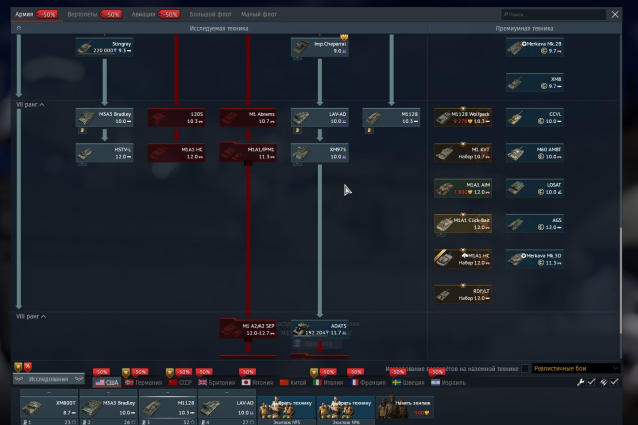638x425 pixels.
Task: Select the ADATS vehicle in rank VIII
Action: coord(319,329)
